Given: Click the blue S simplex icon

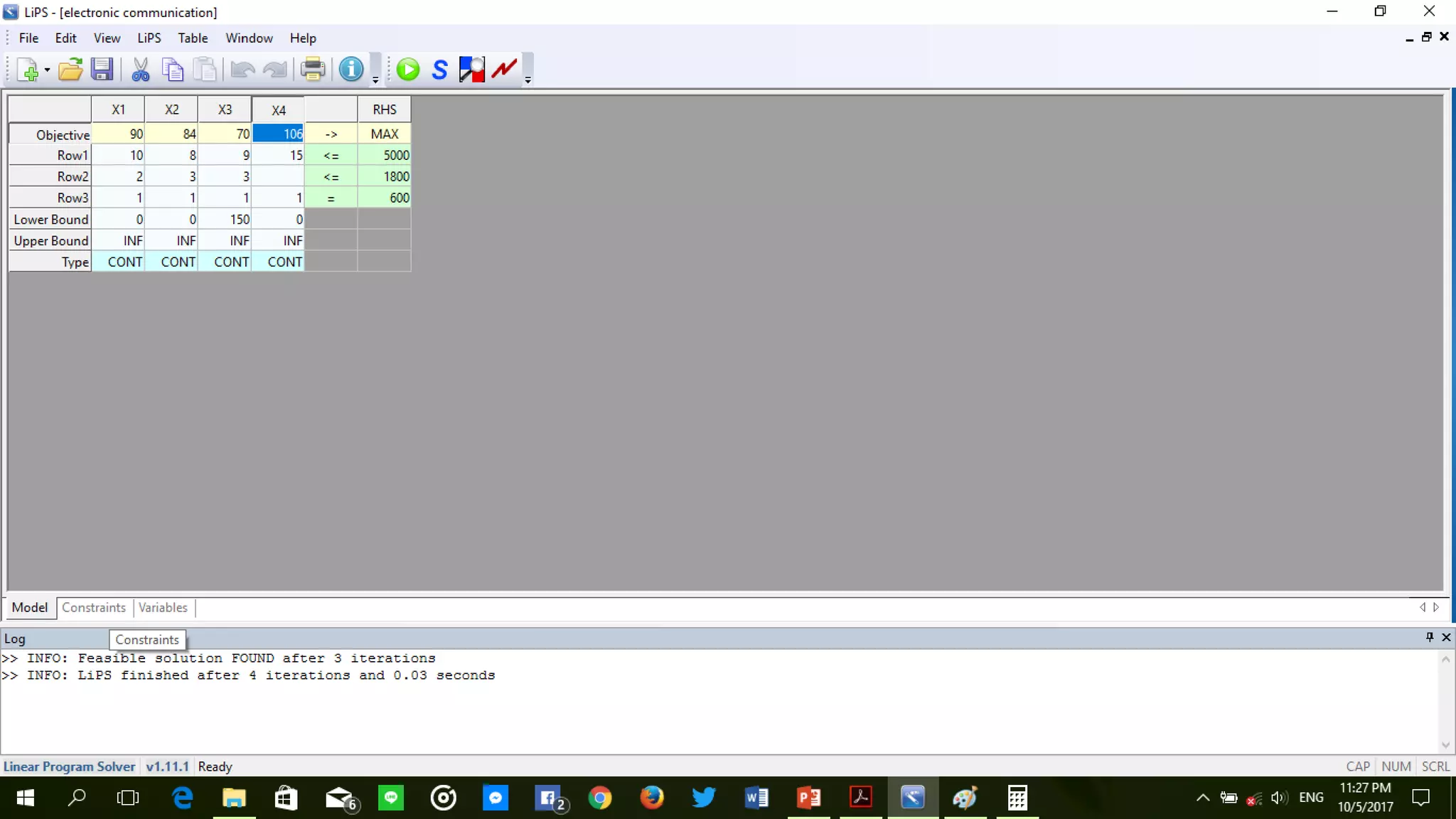Looking at the screenshot, I should 439,69.
